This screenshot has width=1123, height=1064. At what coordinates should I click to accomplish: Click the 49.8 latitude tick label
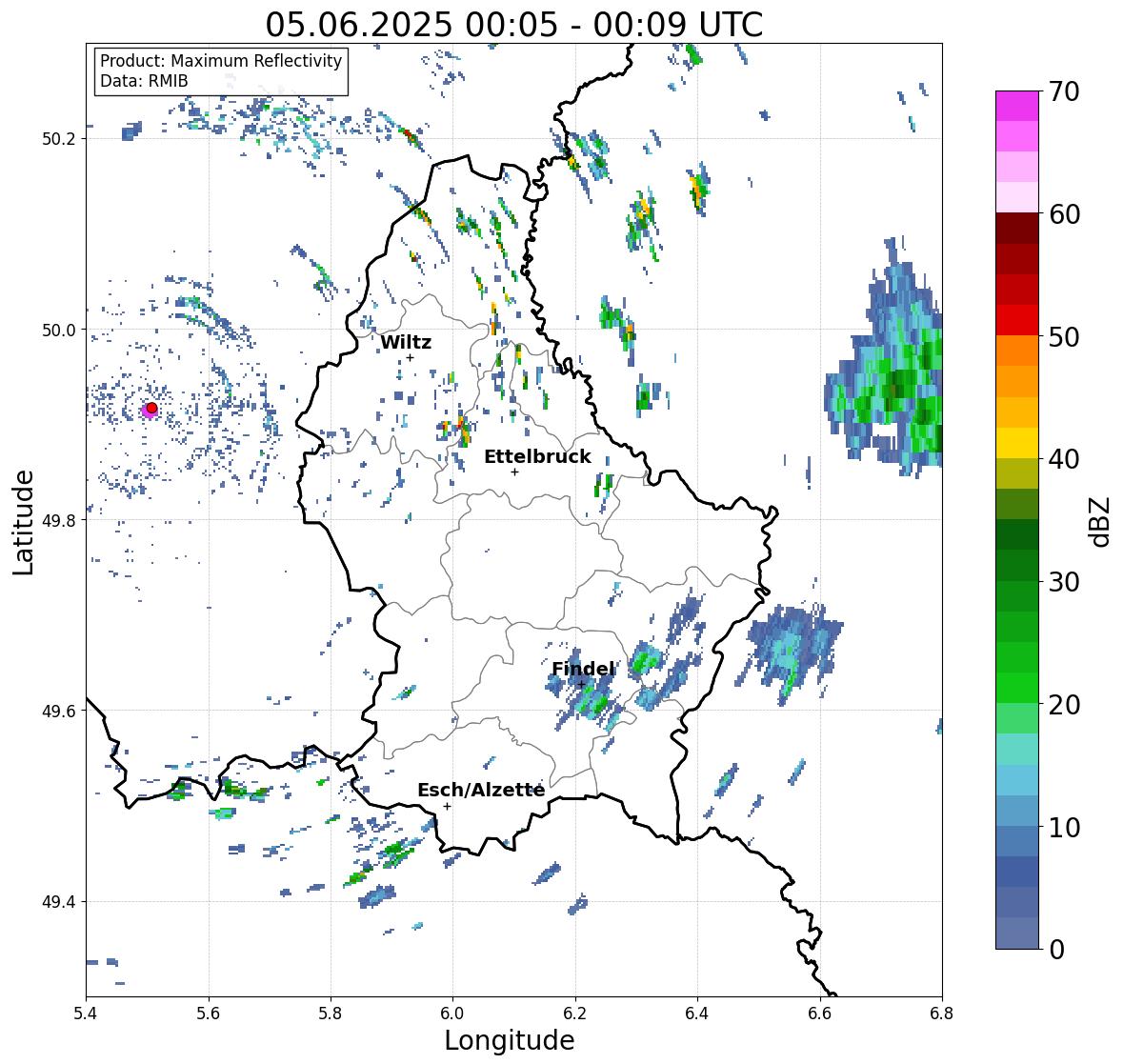pos(59,520)
